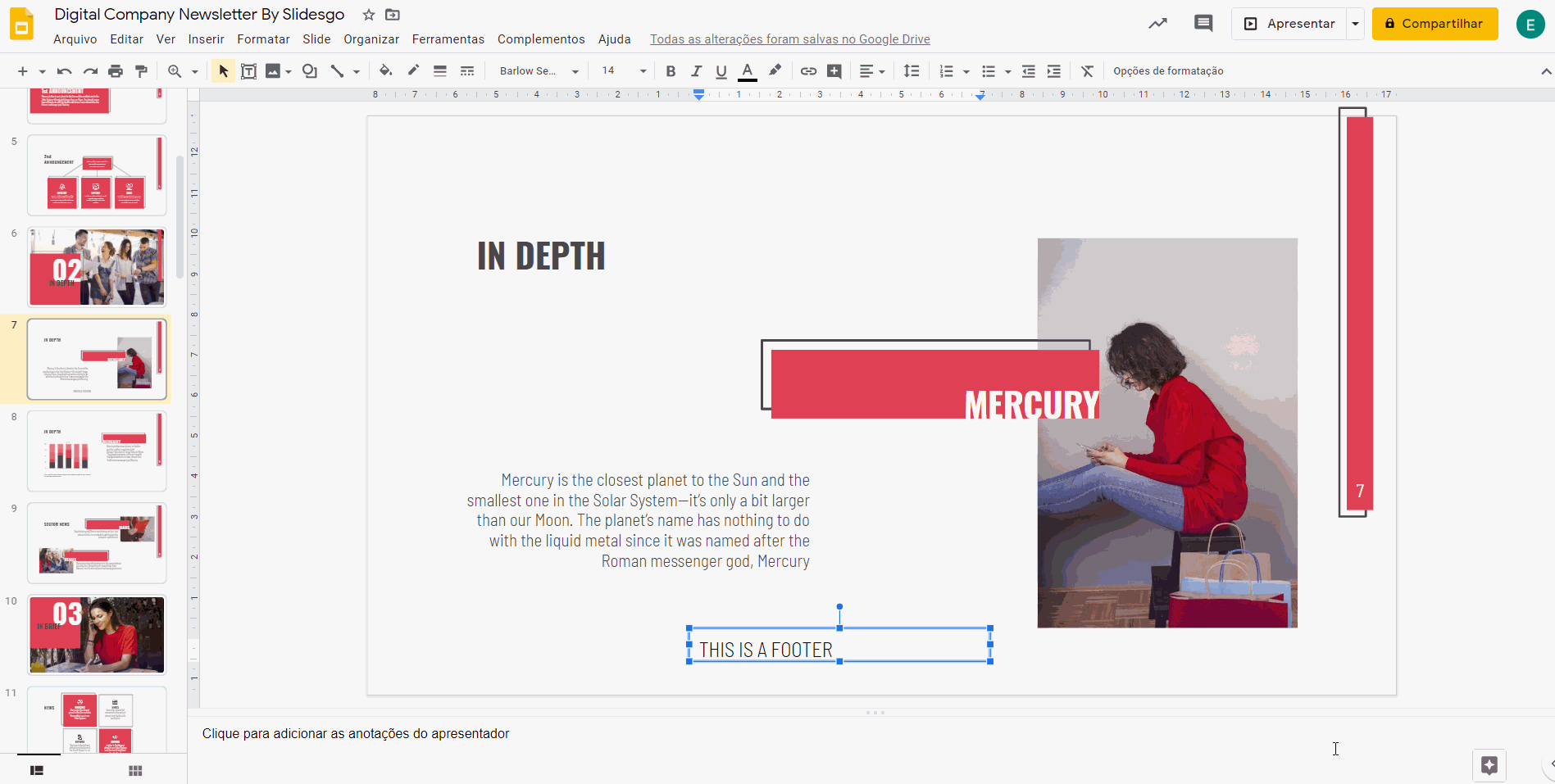Click the Insert image icon
This screenshot has height=784, width=1555.
click(x=273, y=71)
